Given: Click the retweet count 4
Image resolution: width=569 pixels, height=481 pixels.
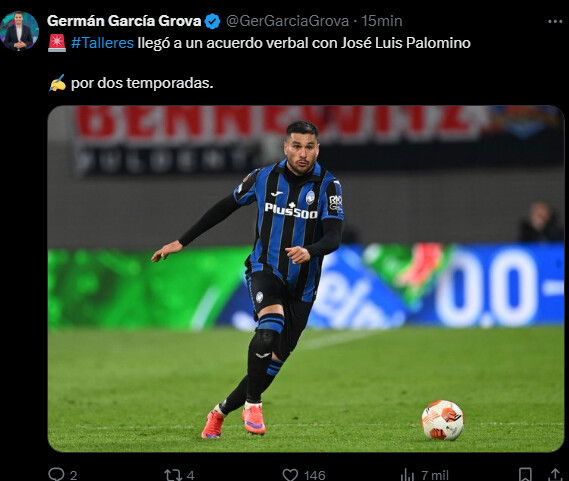Looking at the screenshot, I should coord(191,475).
